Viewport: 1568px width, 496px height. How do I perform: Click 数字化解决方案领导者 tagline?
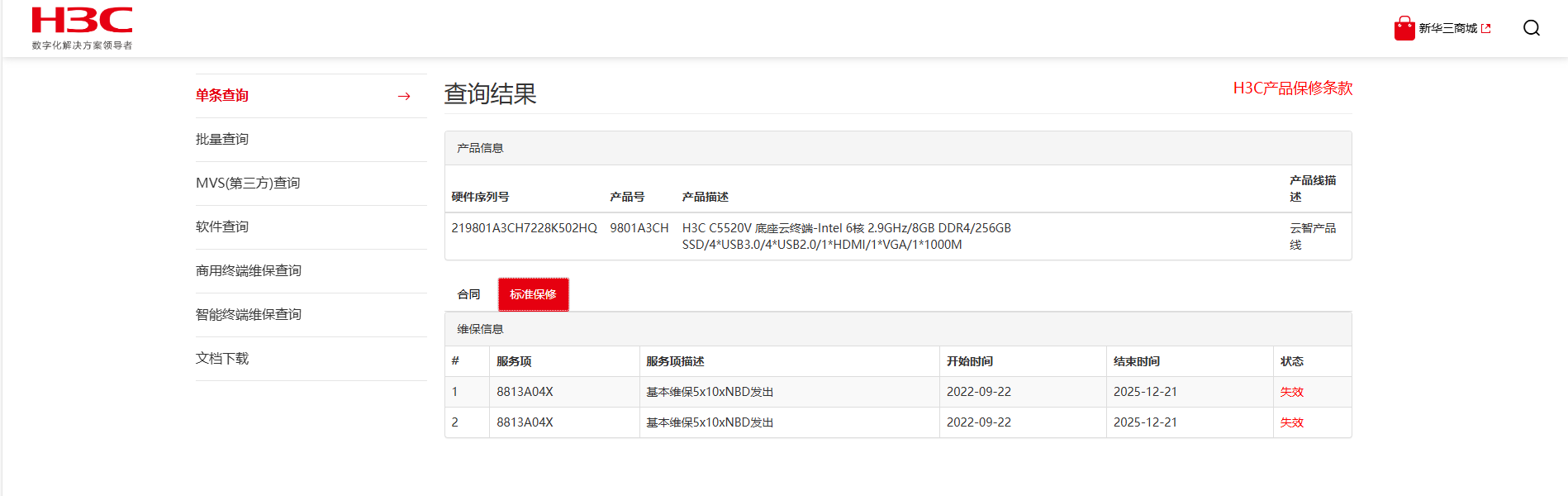[x=82, y=45]
